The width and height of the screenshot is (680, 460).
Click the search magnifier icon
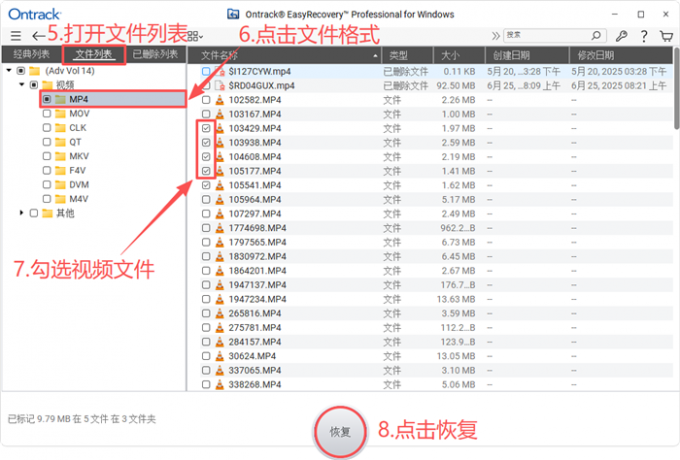596,35
